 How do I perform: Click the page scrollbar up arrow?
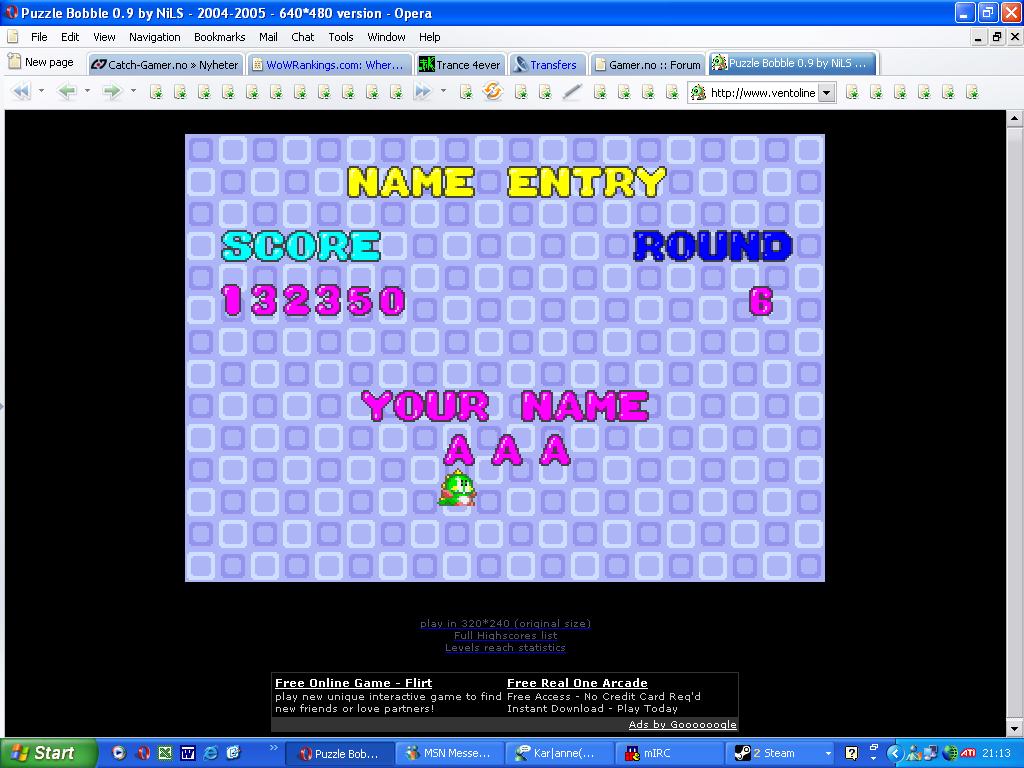[1014, 118]
